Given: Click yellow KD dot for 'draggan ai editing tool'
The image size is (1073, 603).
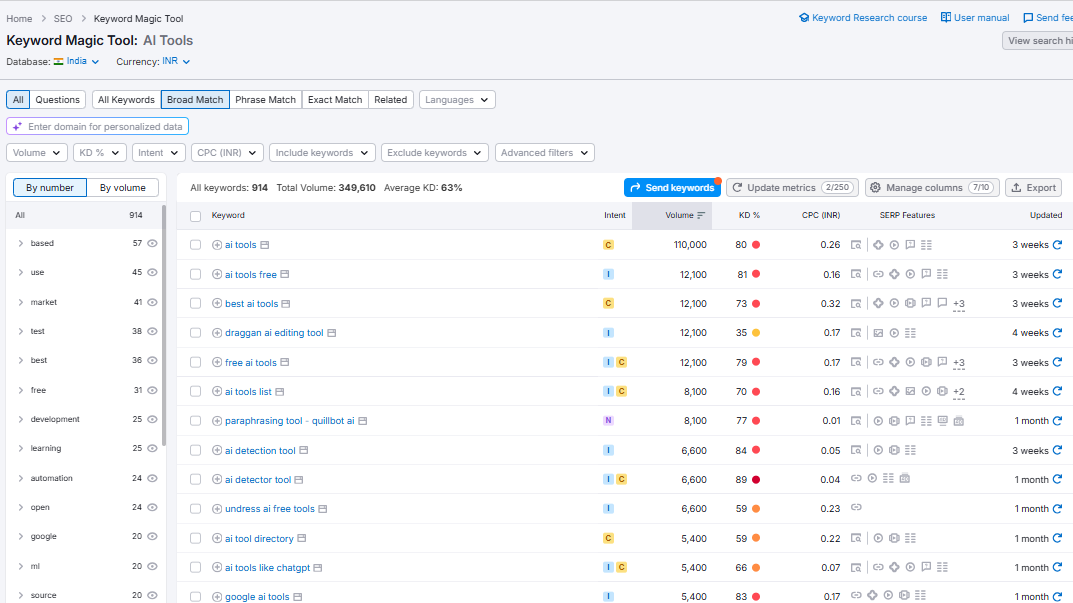Looking at the screenshot, I should click(x=756, y=333).
